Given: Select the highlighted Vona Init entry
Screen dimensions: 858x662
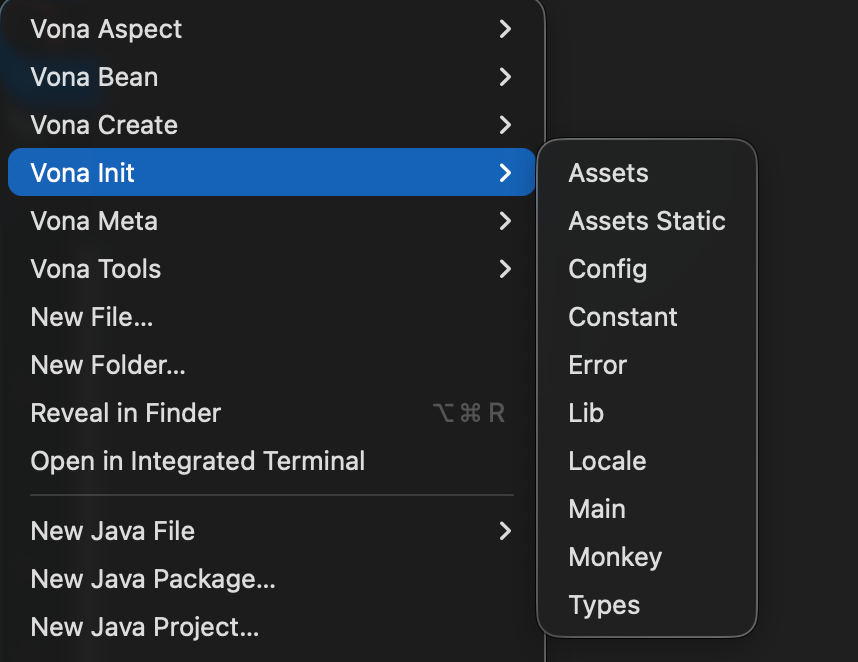Looking at the screenshot, I should tap(83, 173).
